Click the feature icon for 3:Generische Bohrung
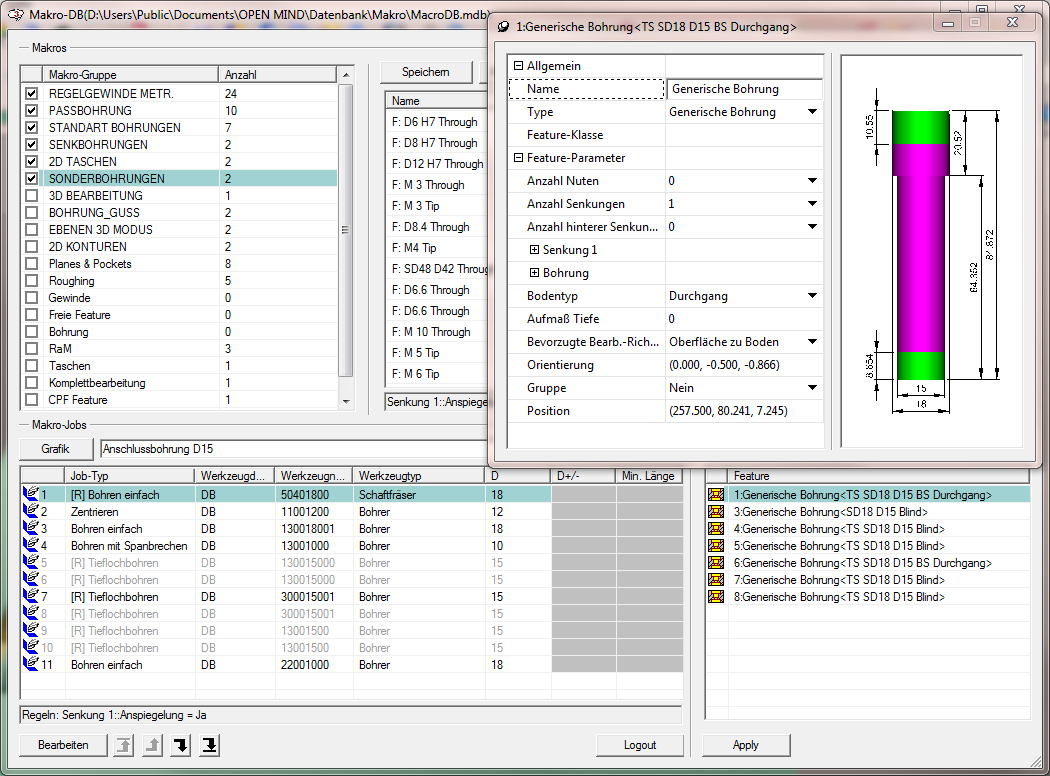The height and width of the screenshot is (776, 1050). pyautogui.click(x=716, y=512)
